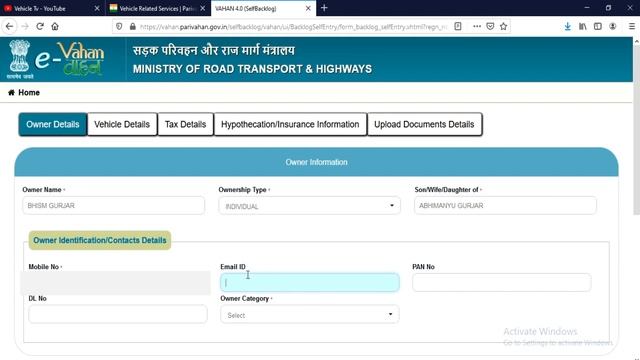Click the browser address bar URL
640x360 pixels.
click(x=293, y=27)
